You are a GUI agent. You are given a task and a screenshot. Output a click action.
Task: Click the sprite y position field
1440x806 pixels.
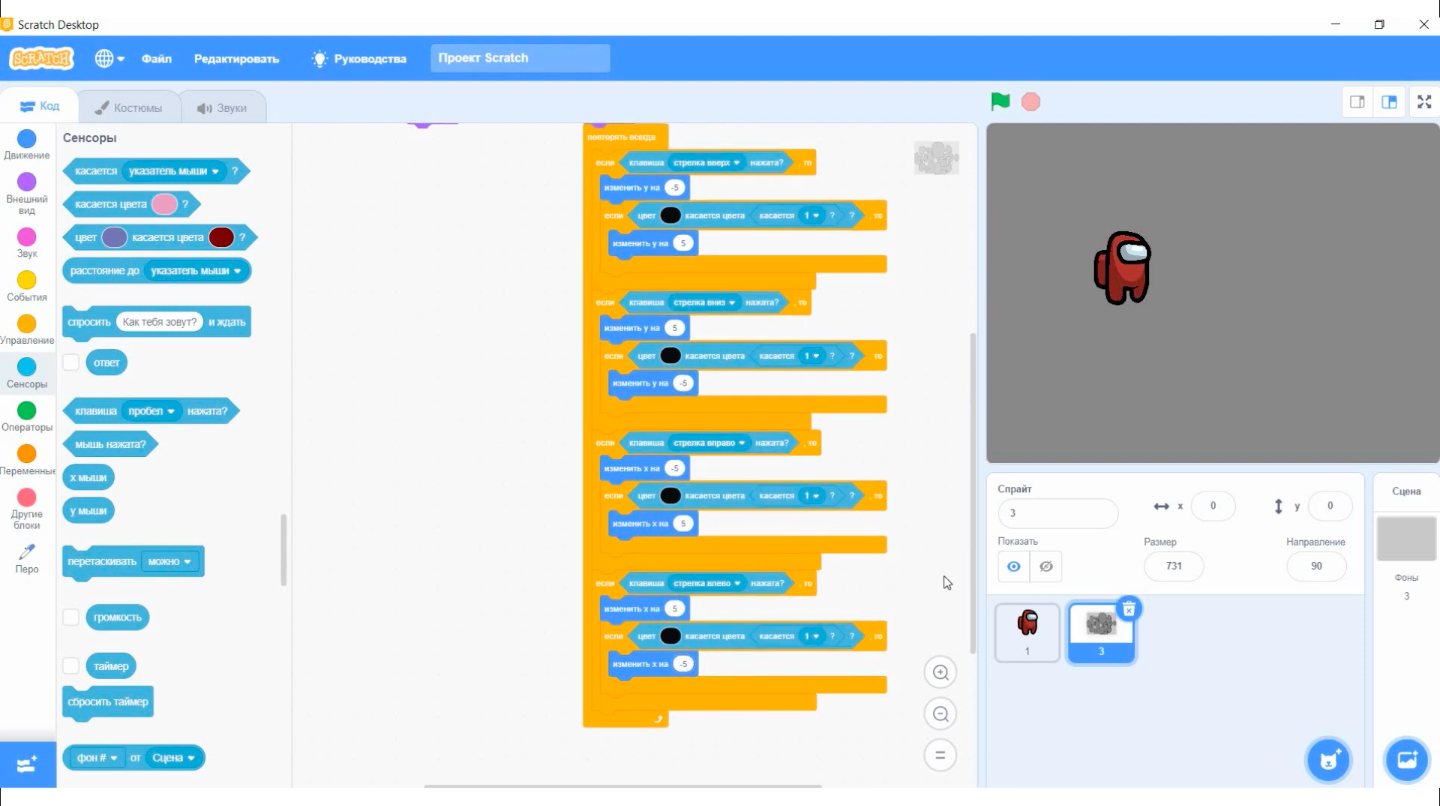[x=1330, y=506]
